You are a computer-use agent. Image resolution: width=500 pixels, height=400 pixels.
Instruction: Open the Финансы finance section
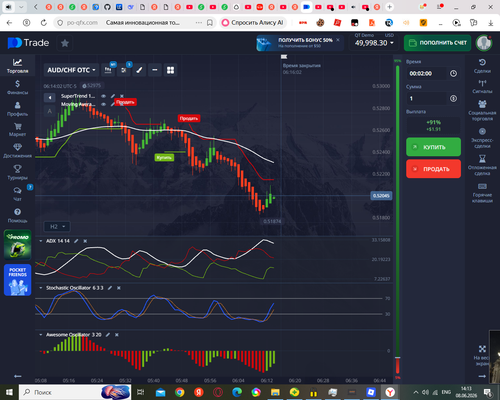click(x=17, y=87)
